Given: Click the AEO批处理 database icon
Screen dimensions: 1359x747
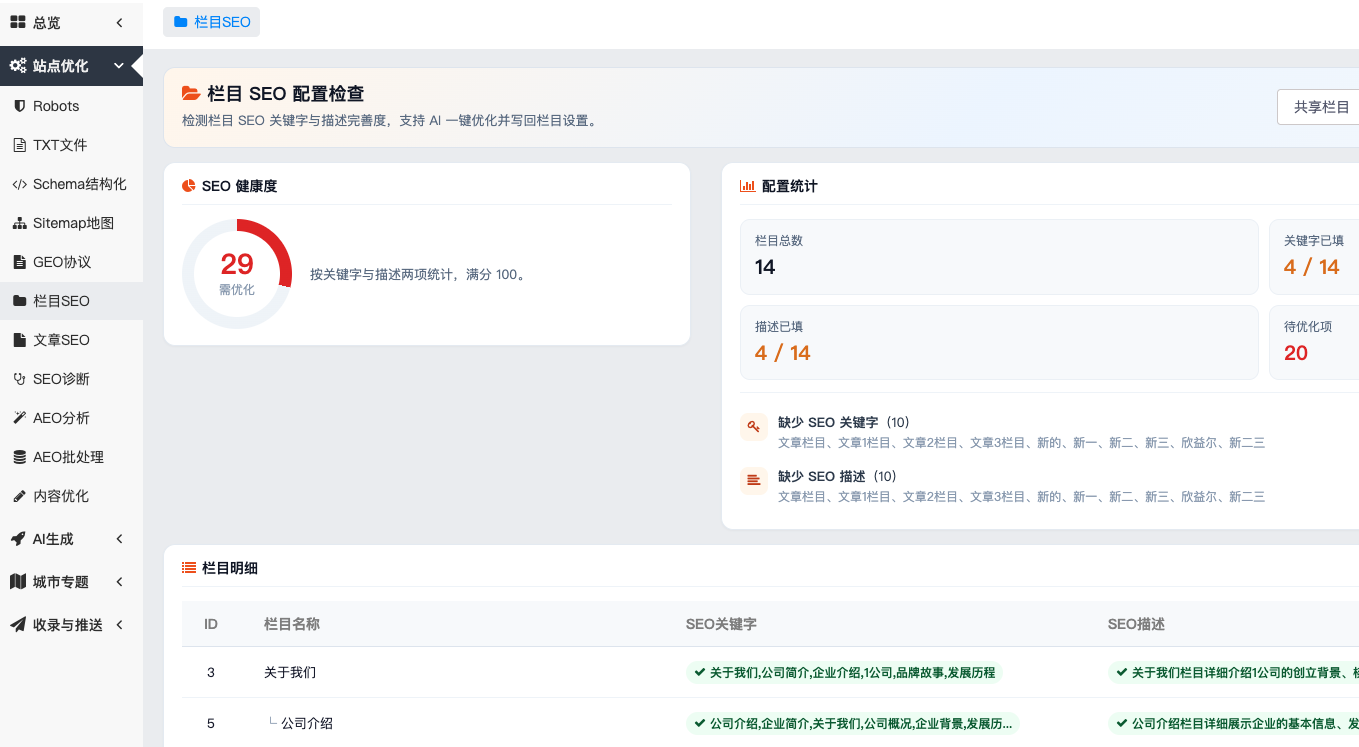Looking at the screenshot, I should [19, 457].
